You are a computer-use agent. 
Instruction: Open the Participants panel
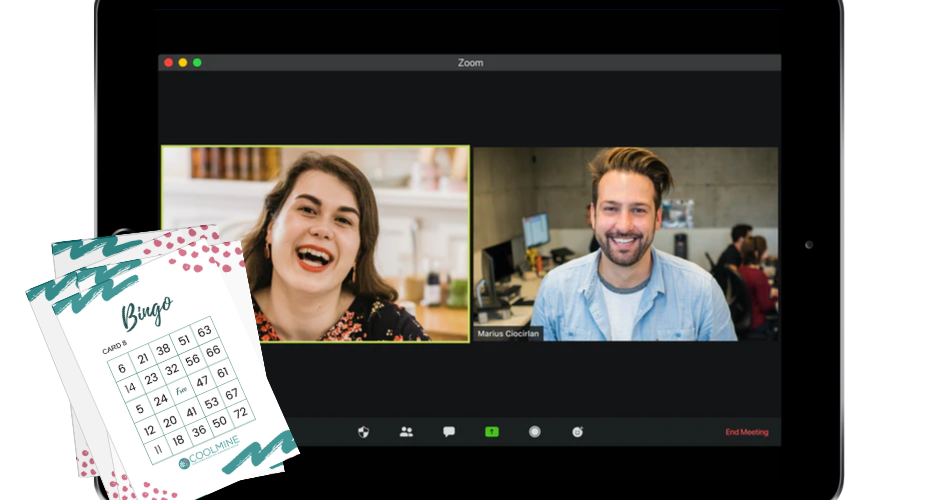click(406, 432)
